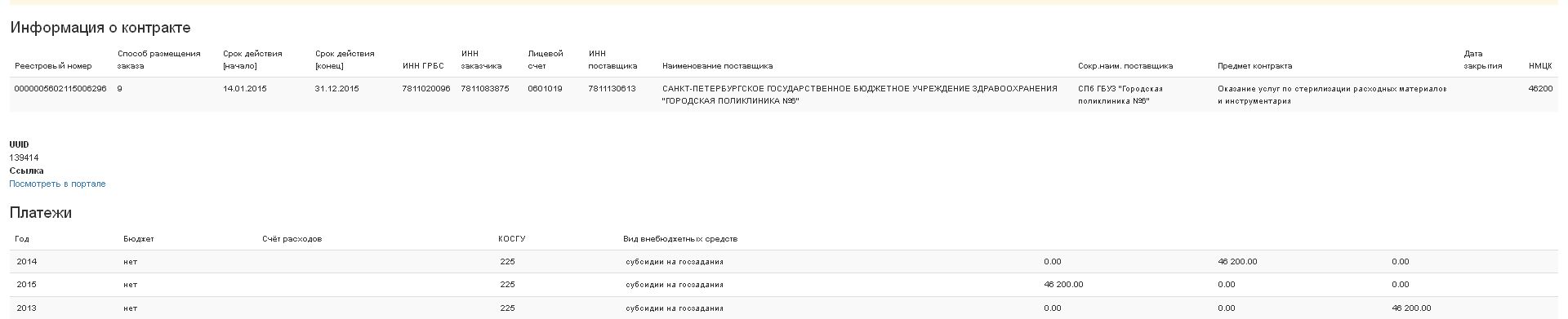This screenshot has height=319, width=1568.
Task: Click the 'Вид внебюджетных средств' header
Action: (x=680, y=239)
